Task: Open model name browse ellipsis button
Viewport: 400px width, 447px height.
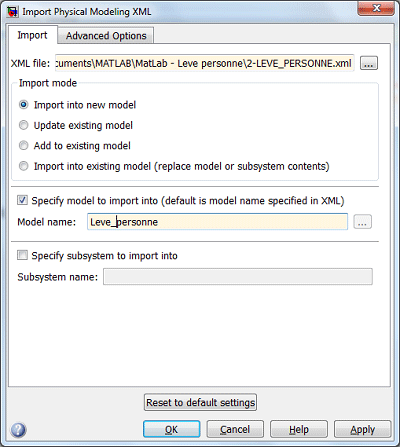Action: click(362, 222)
